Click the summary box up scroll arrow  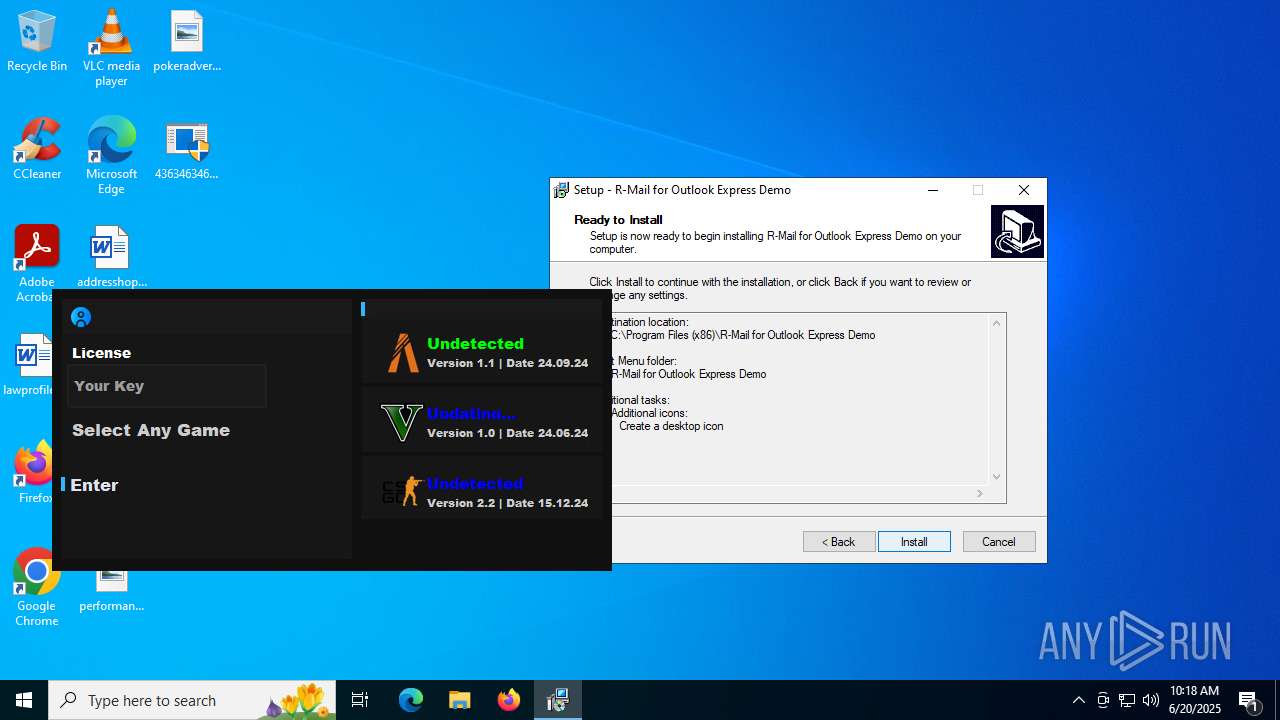pos(996,323)
